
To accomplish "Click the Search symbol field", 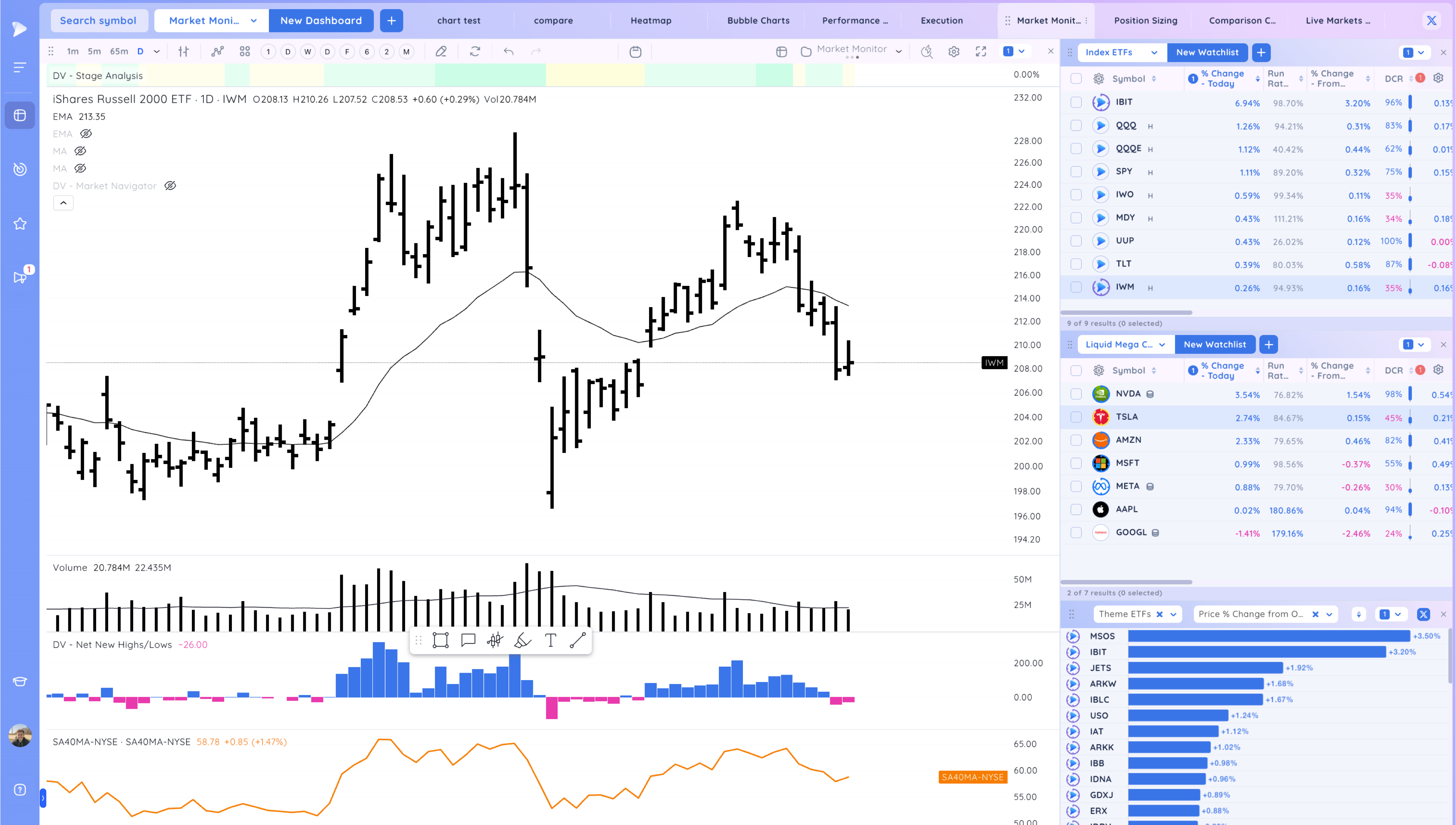I will pos(99,20).
